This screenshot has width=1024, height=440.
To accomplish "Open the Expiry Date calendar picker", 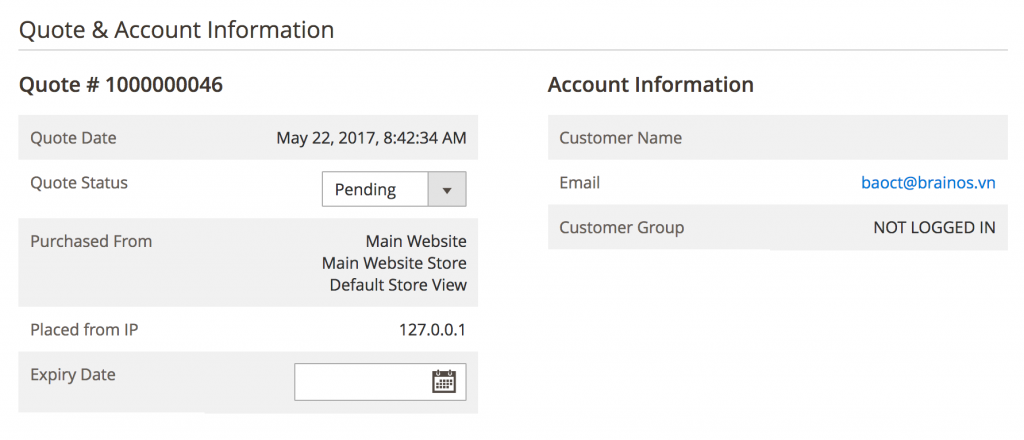I will pyautogui.click(x=443, y=381).
